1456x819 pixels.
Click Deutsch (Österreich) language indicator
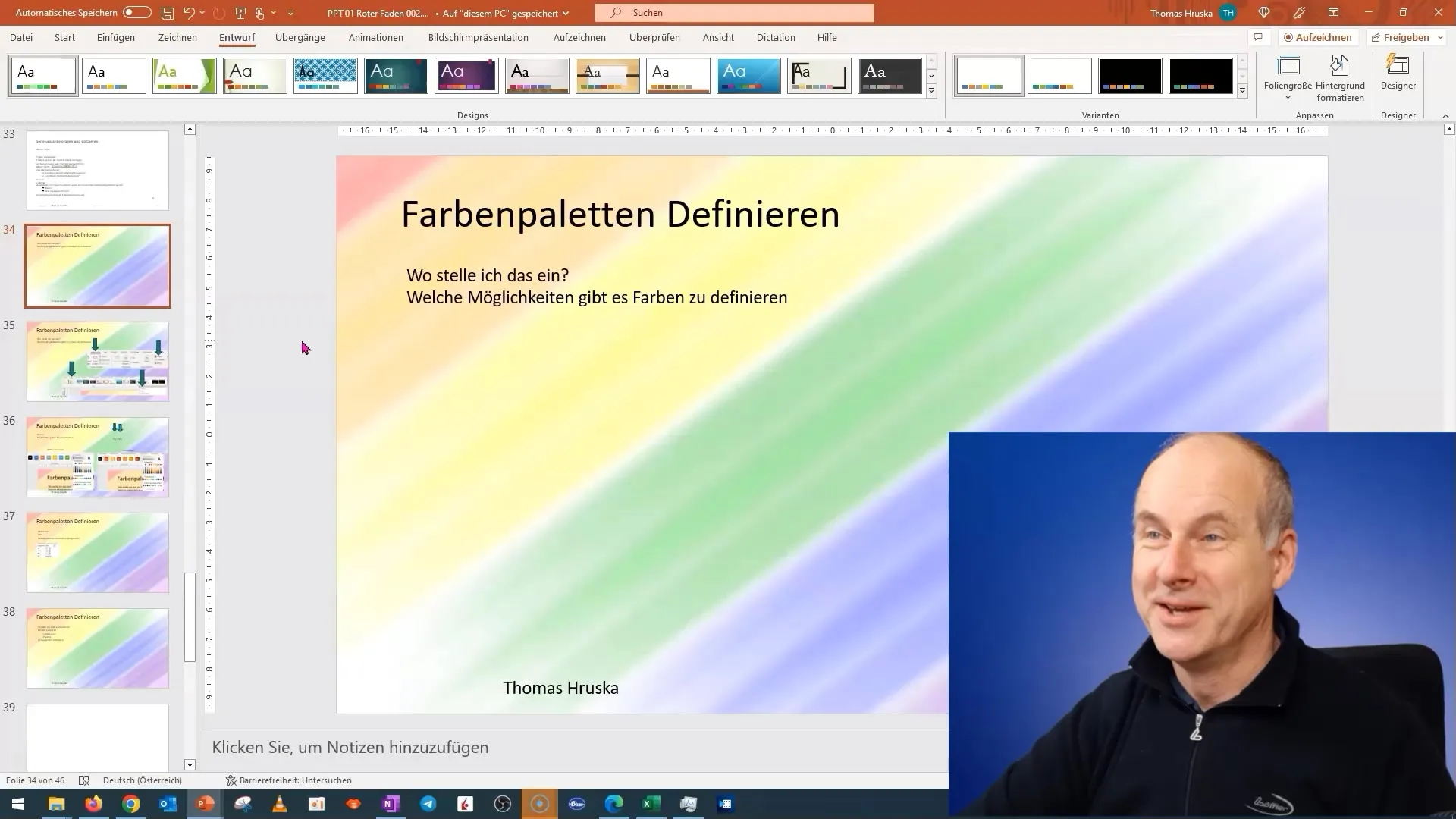coord(143,780)
